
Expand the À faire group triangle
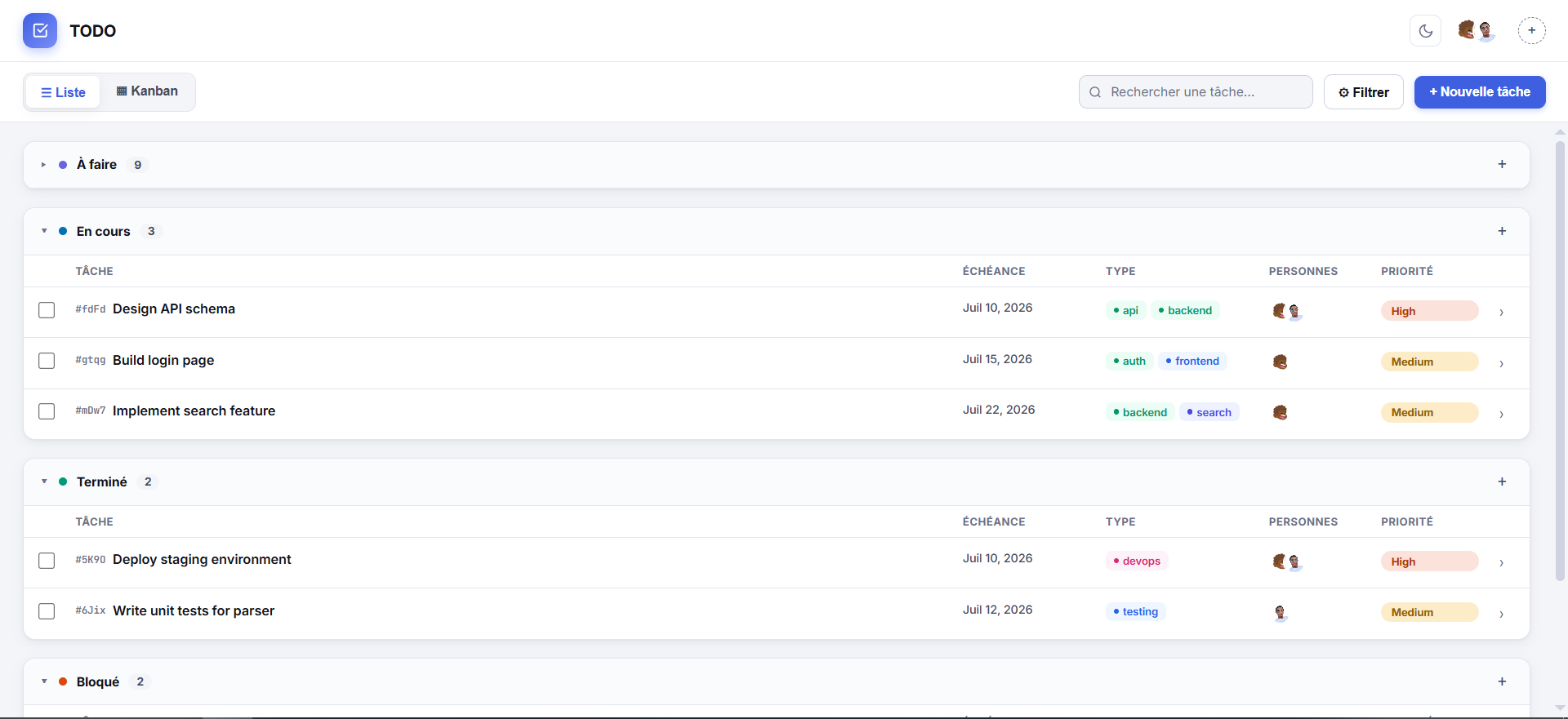44,165
